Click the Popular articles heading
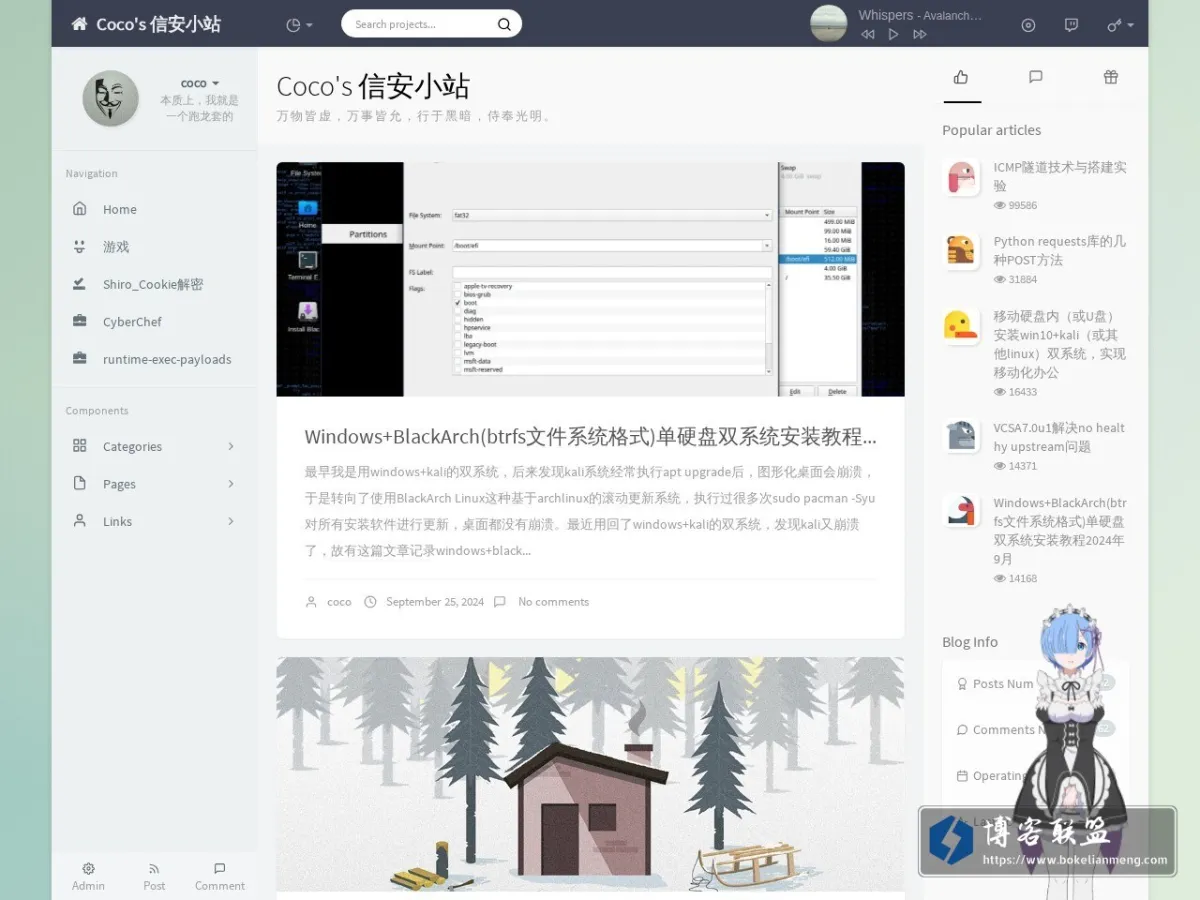The height and width of the screenshot is (900, 1200). coord(991,130)
